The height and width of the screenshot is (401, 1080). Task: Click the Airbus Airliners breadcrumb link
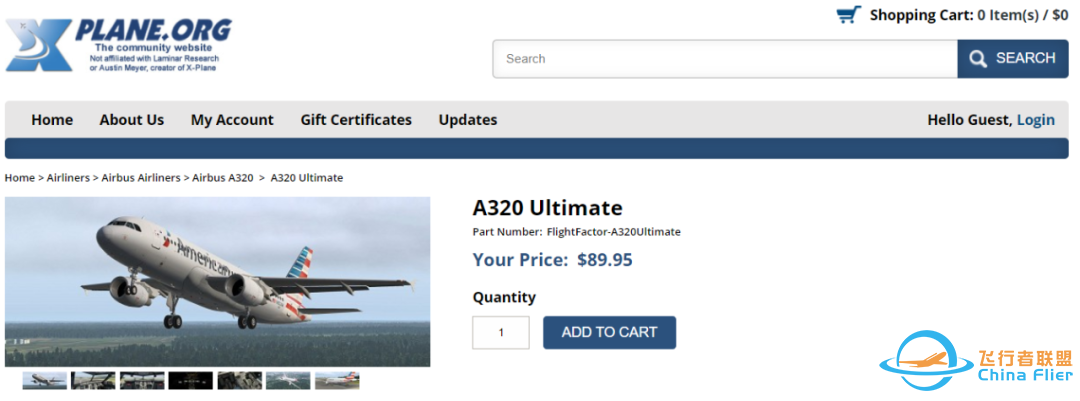[140, 178]
